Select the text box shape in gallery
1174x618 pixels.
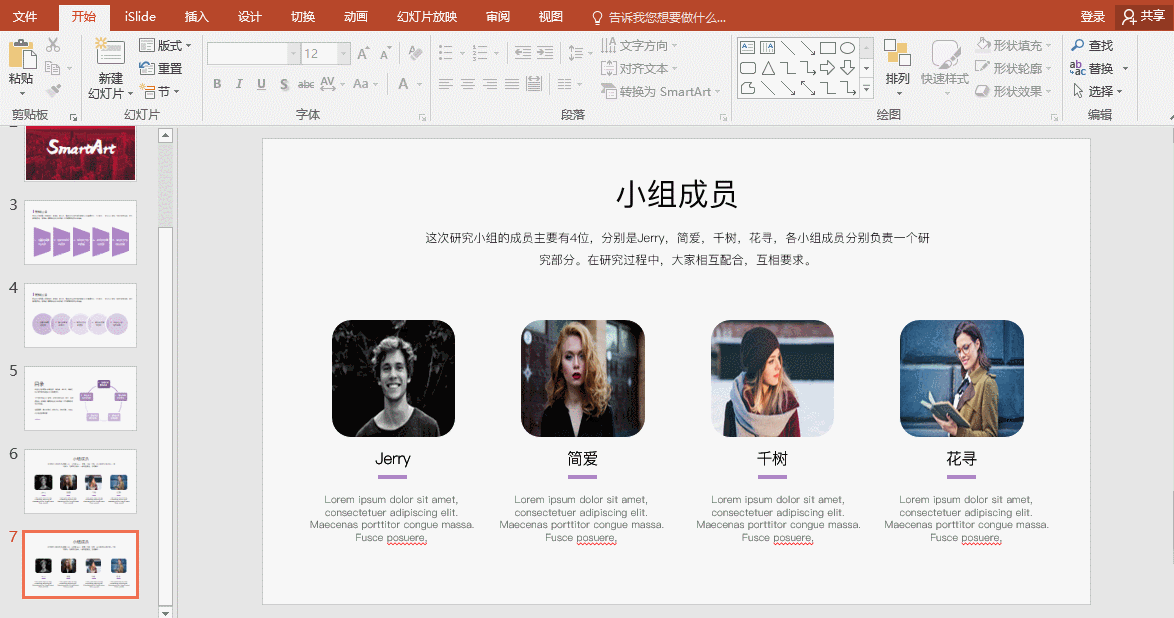[747, 47]
